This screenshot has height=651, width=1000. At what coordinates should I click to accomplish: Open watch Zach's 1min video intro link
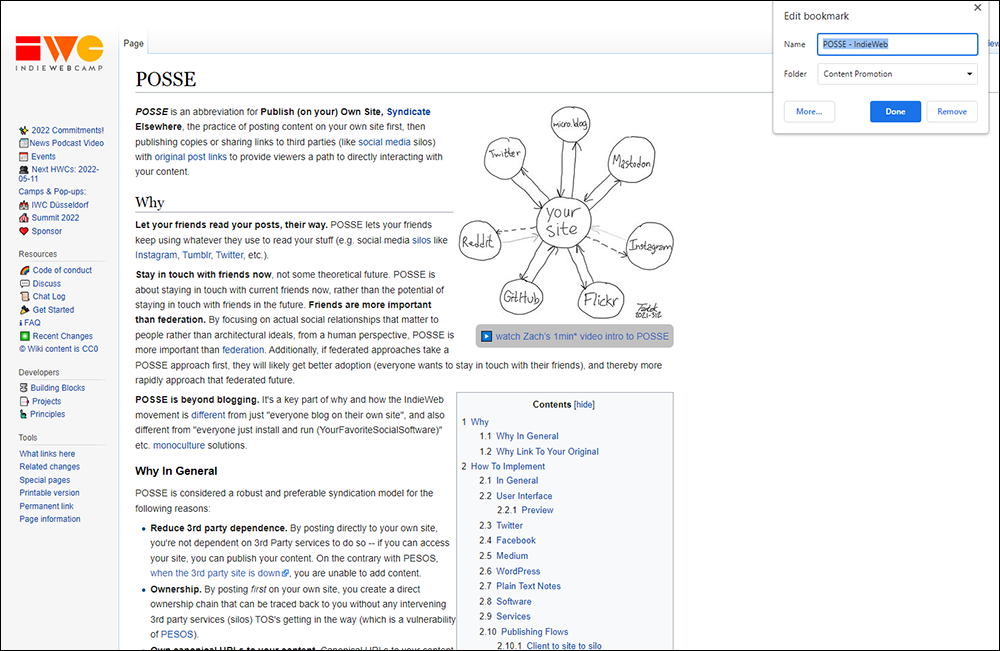coord(582,336)
